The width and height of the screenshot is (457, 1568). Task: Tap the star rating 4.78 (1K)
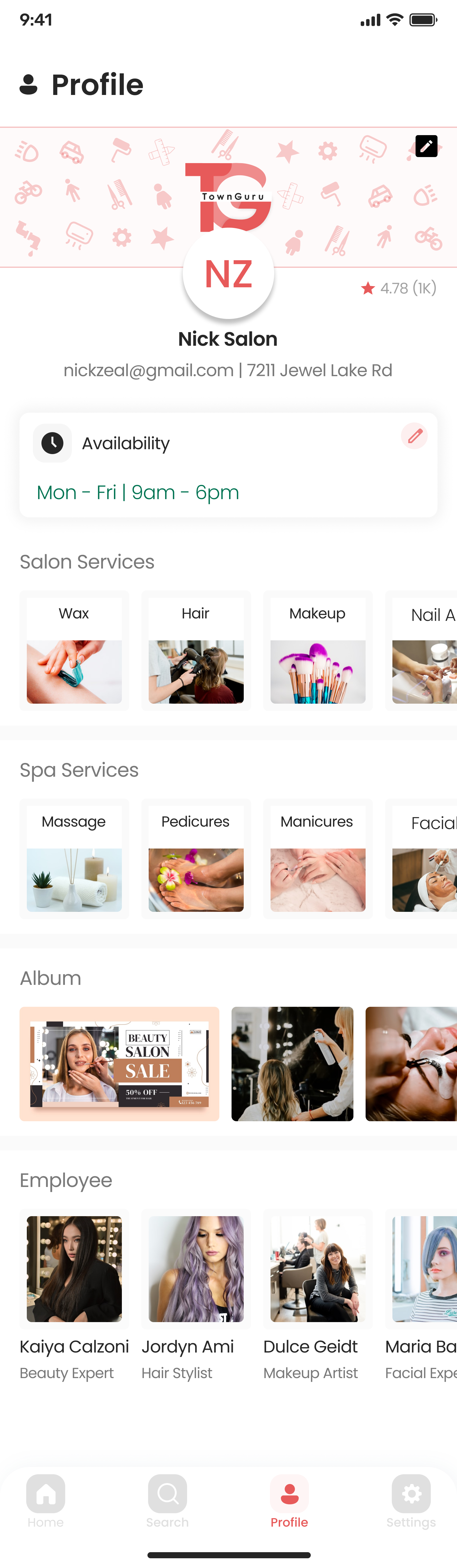click(399, 288)
